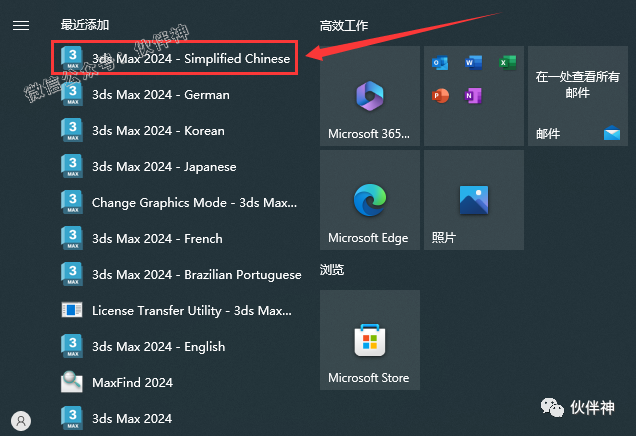The width and height of the screenshot is (636, 436).
Task: Click the Brazilian Portuguese 3ds Max icon
Action: [72, 275]
